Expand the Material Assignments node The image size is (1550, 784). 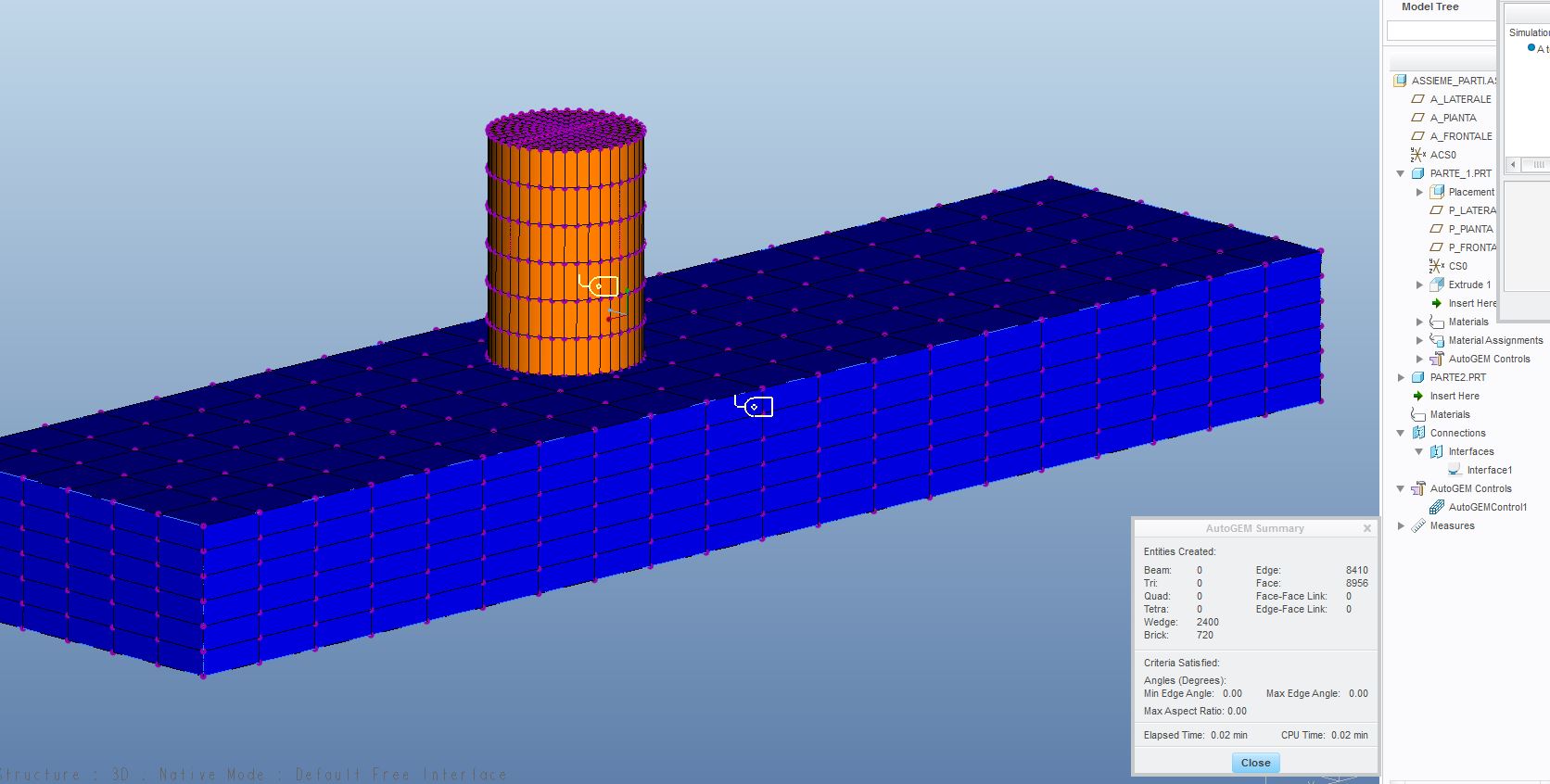click(1419, 340)
